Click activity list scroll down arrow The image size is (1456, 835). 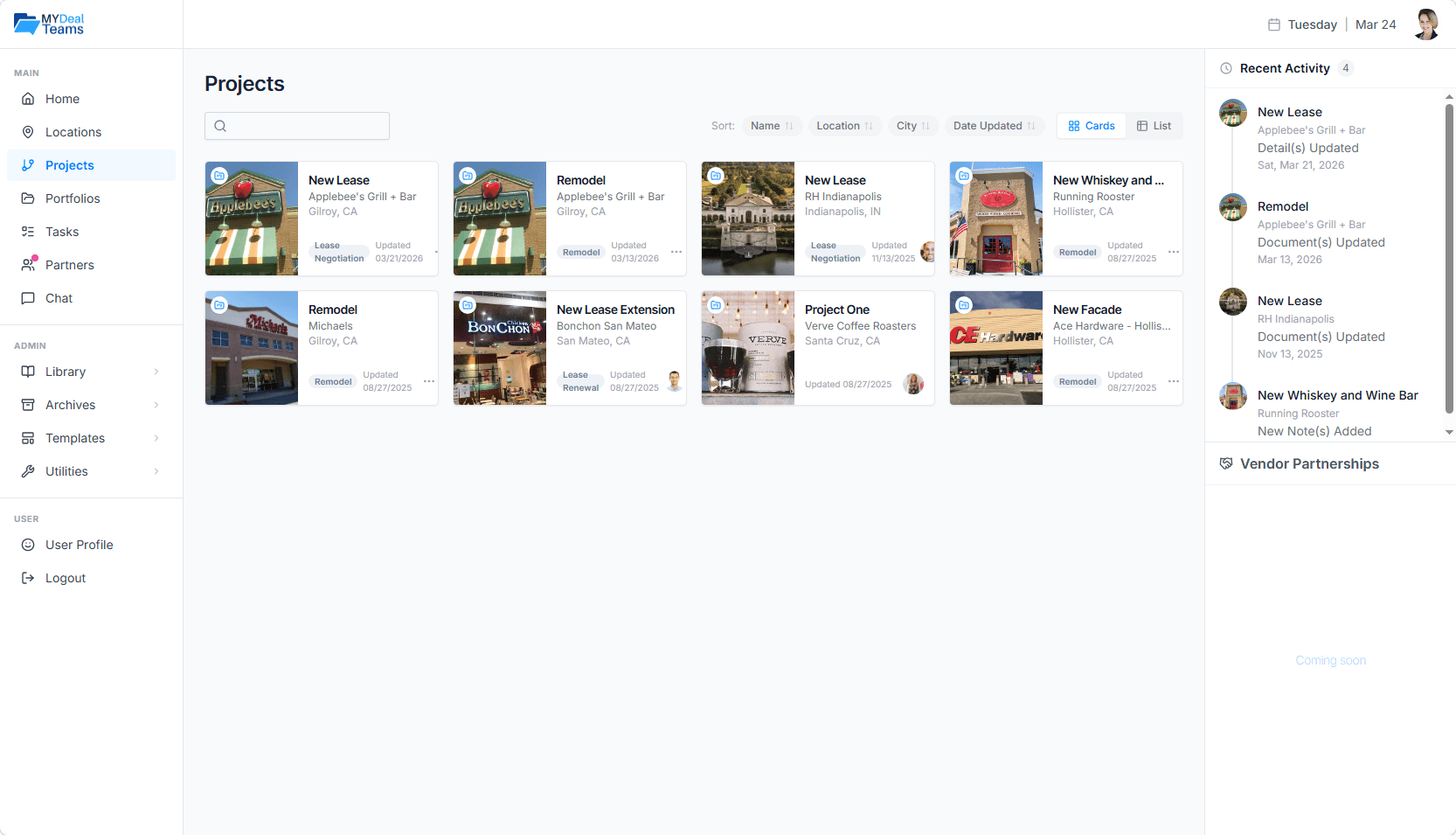coord(1449,432)
